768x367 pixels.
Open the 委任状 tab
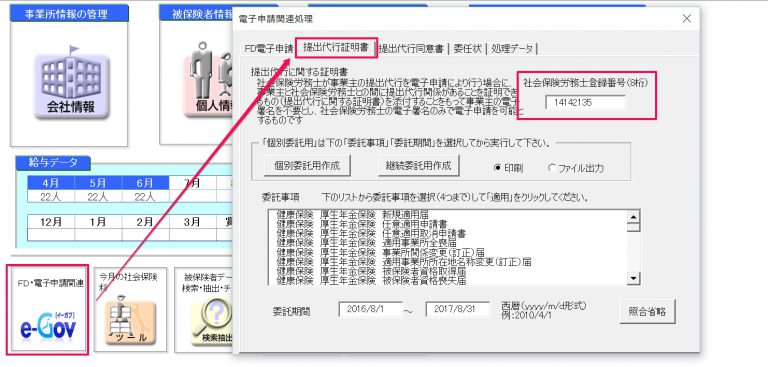pyautogui.click(x=467, y=49)
